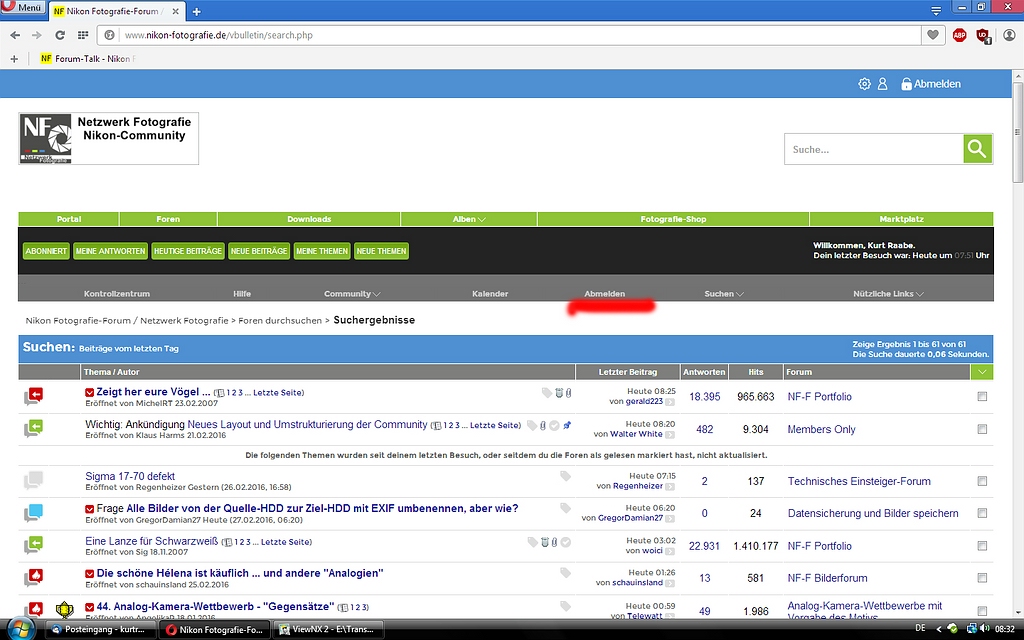The image size is (1024, 640).
Task: Expand the Nützliche Links dropdown
Action: pyautogui.click(x=888, y=294)
